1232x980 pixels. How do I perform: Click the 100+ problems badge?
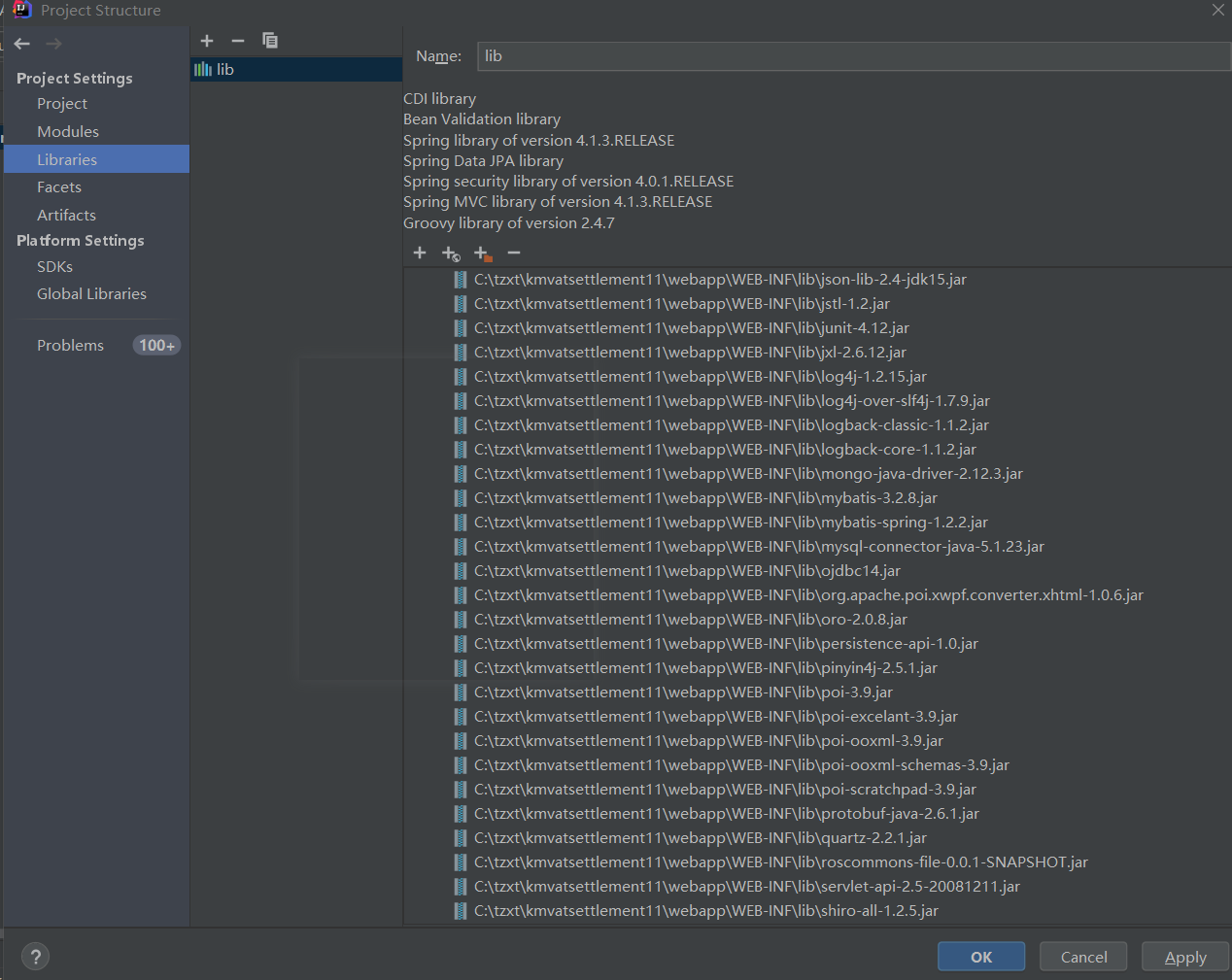156,346
